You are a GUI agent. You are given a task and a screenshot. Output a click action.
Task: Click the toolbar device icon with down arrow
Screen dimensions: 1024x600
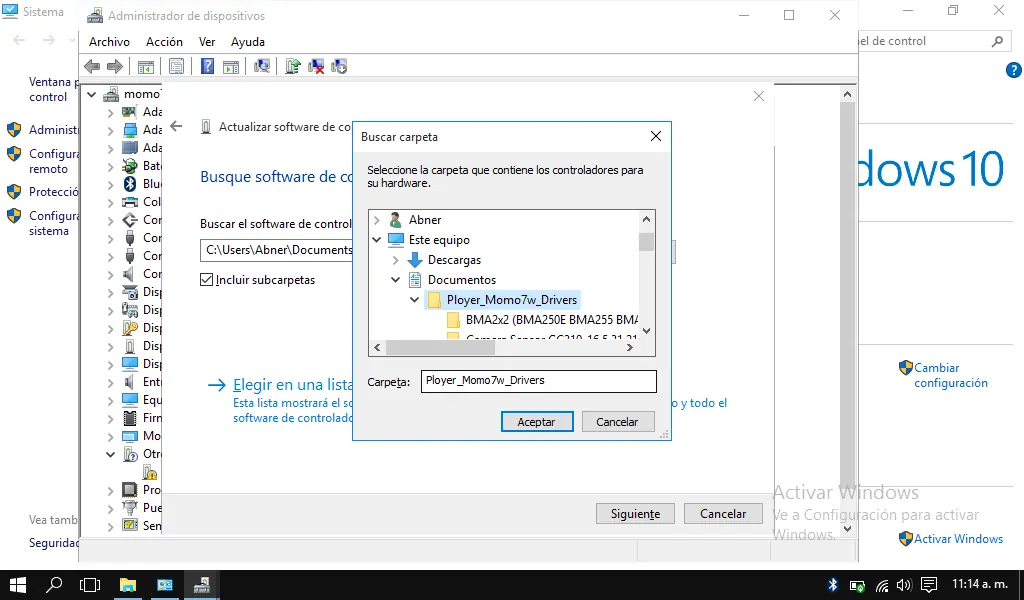(339, 66)
